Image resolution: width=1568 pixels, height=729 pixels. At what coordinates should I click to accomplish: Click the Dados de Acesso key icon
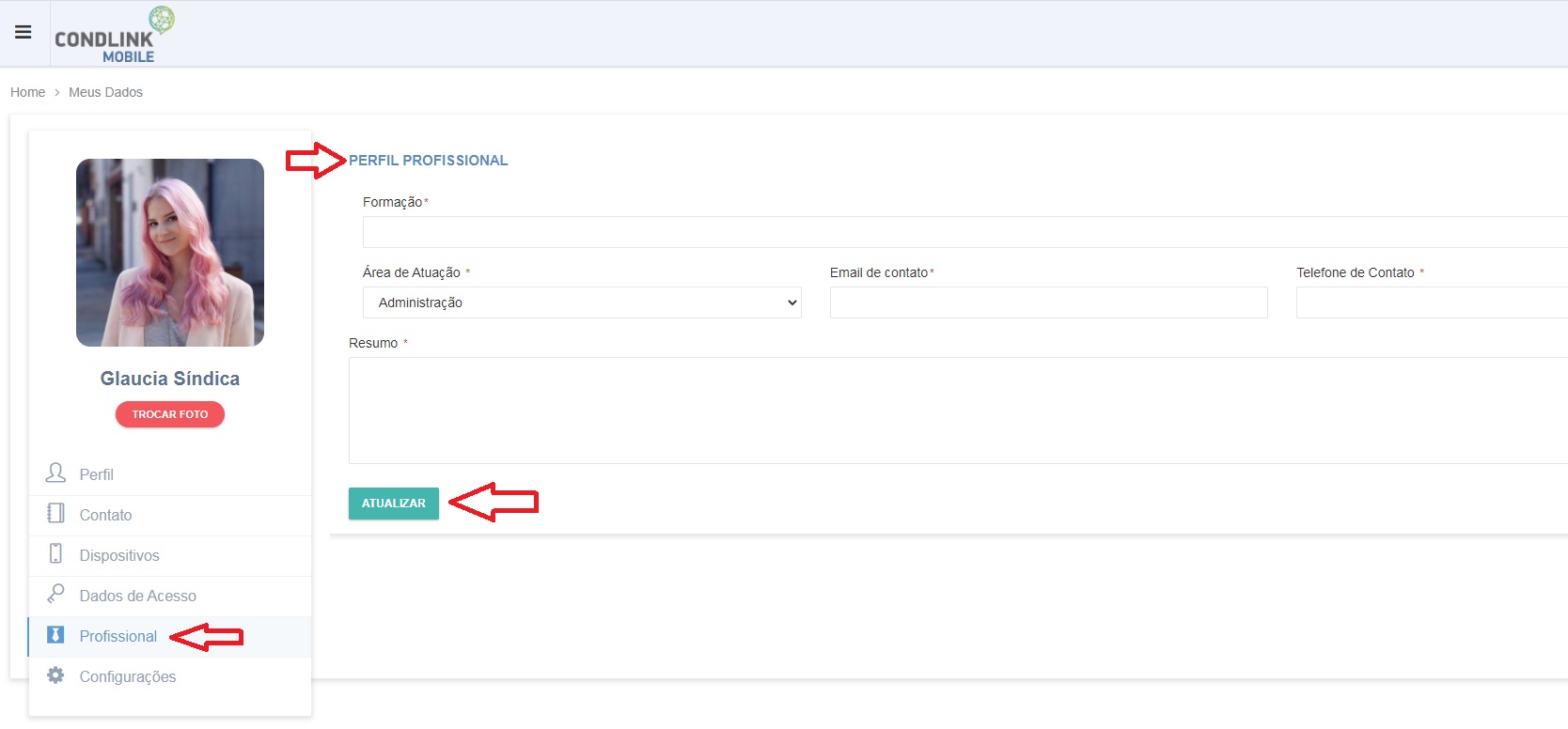tap(55, 594)
